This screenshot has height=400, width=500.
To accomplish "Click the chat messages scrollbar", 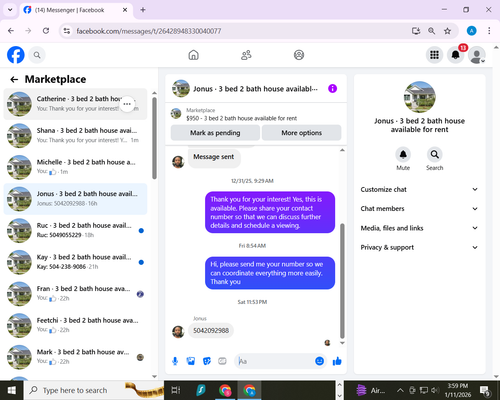I will pyautogui.click(x=342, y=281).
